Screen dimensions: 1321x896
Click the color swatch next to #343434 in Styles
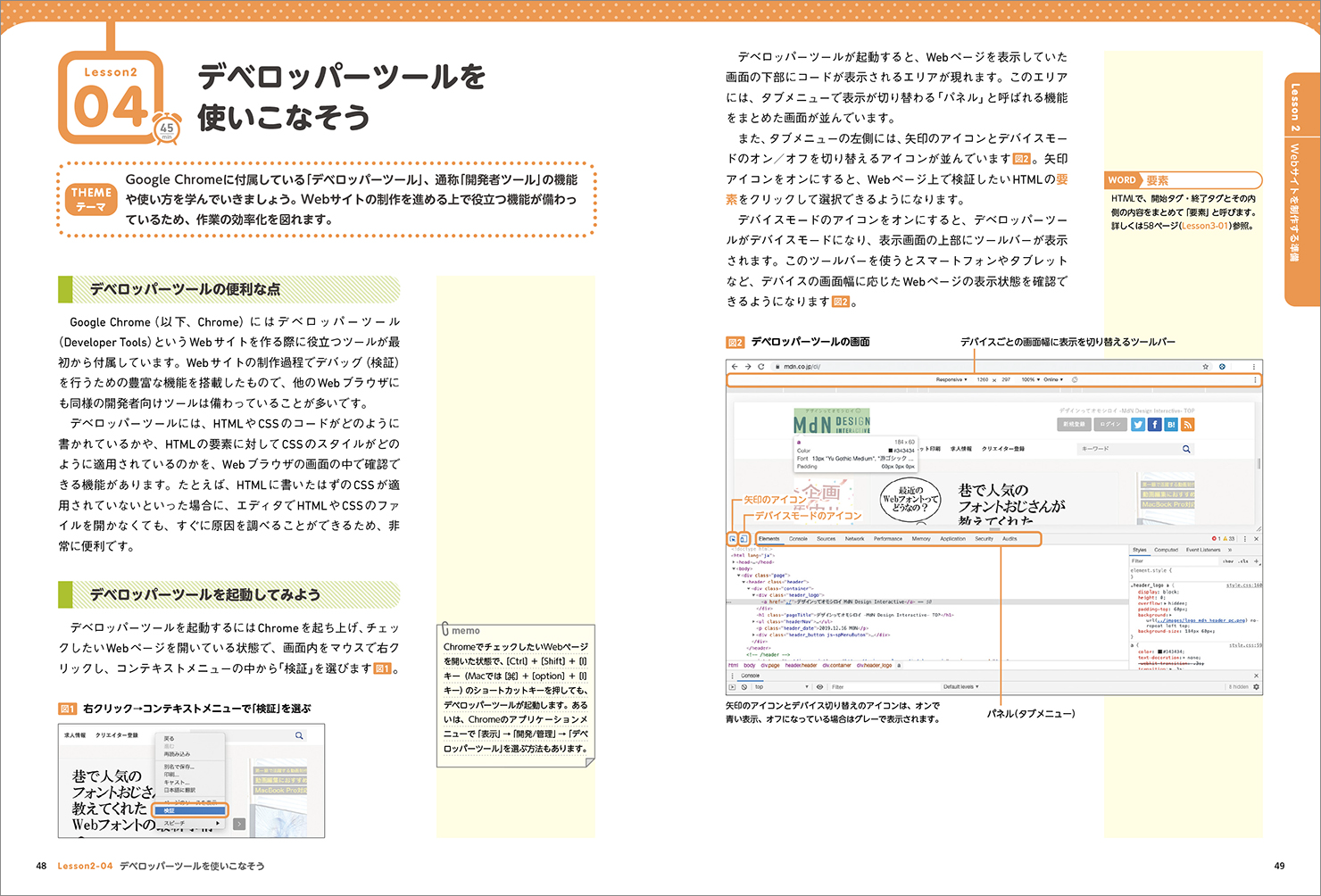pyautogui.click(x=1158, y=651)
